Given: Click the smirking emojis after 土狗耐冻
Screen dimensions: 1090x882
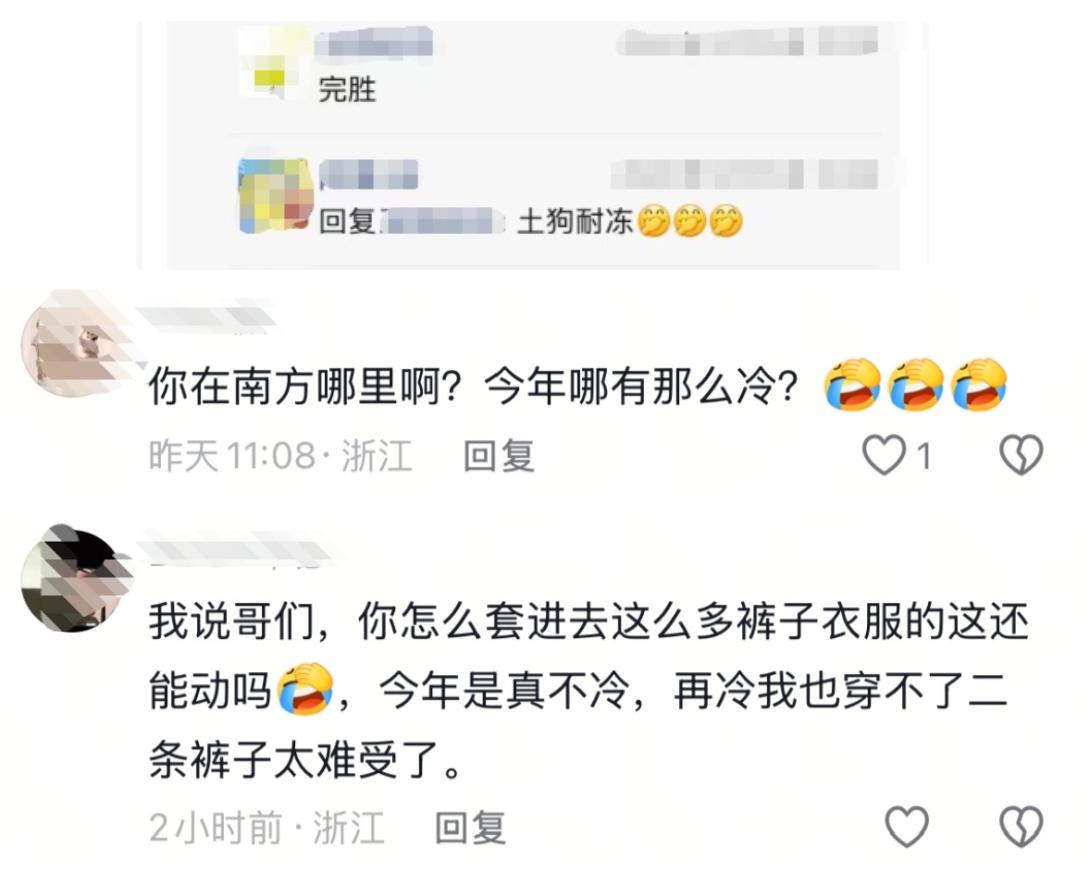Looking at the screenshot, I should [690, 222].
